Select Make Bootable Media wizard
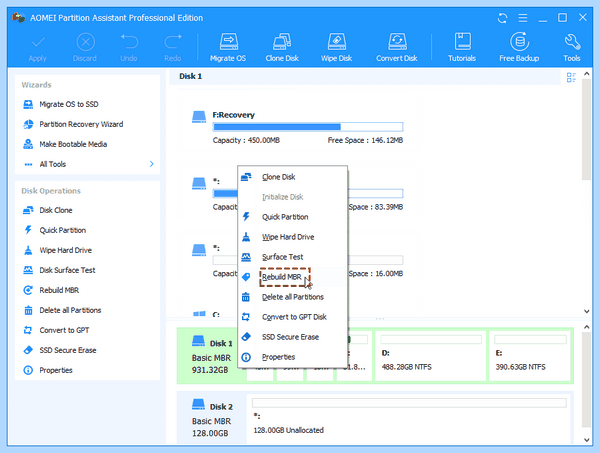The width and height of the screenshot is (600, 453). pos(65,144)
